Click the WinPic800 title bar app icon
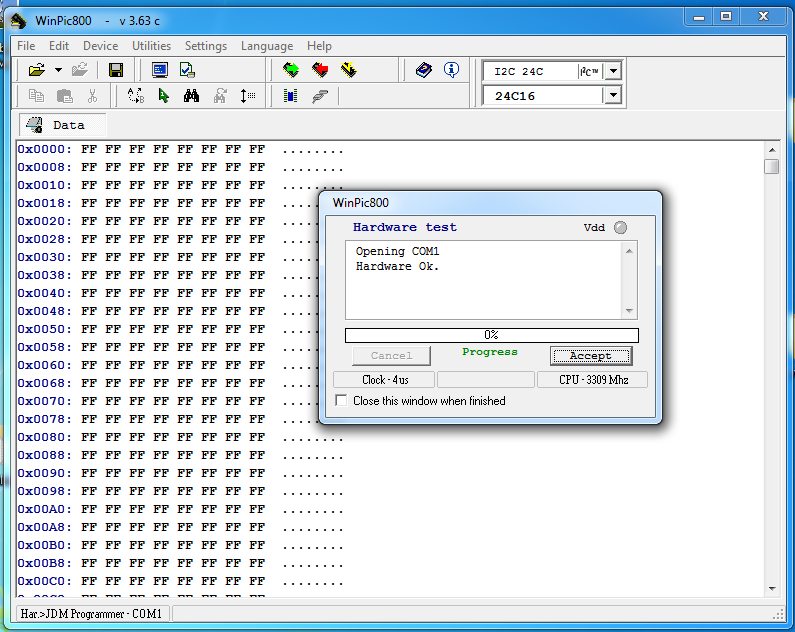Image resolution: width=795 pixels, height=632 pixels. 19,21
